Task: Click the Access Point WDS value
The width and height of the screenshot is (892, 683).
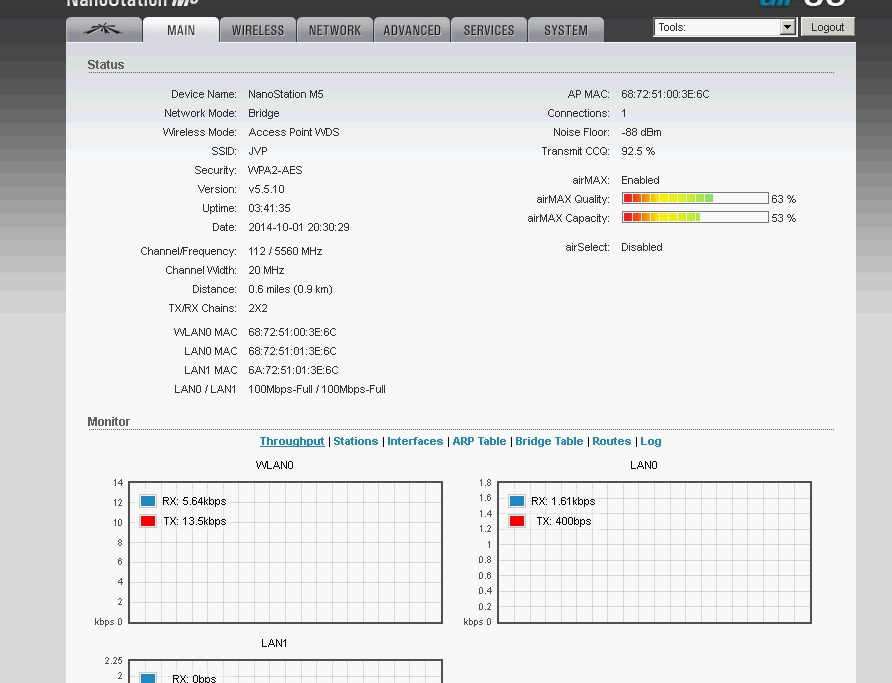Action: click(294, 132)
